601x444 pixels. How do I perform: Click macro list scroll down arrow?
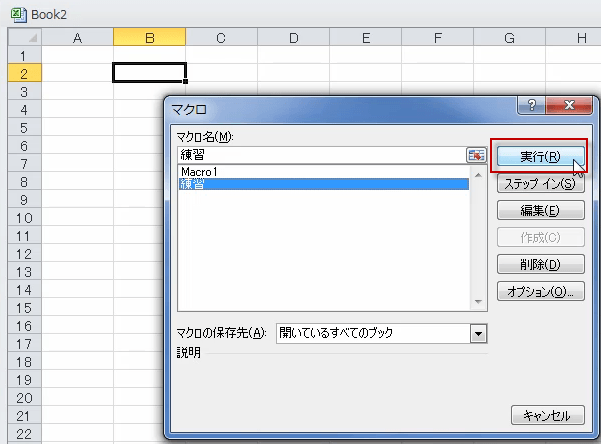478,302
